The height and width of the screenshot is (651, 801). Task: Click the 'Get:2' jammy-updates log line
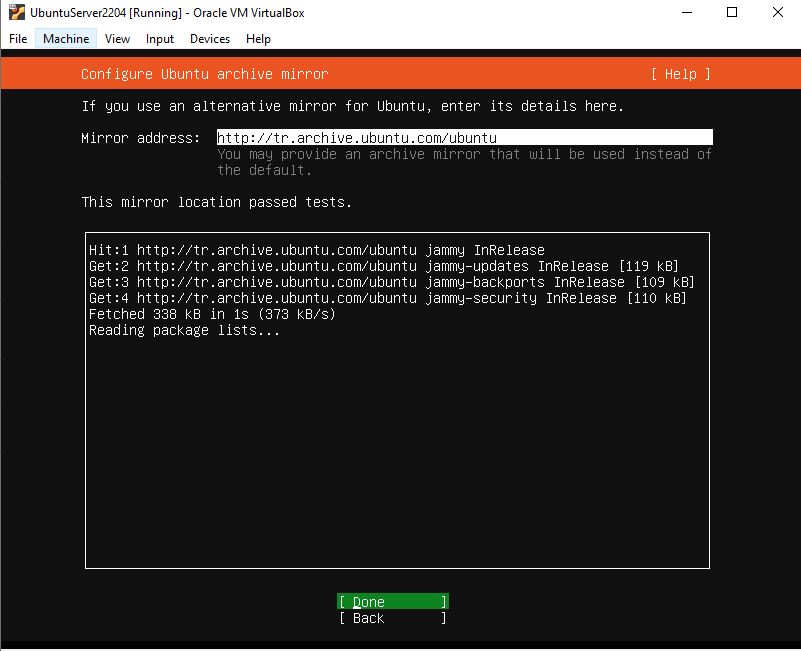pyautogui.click(x=384, y=266)
